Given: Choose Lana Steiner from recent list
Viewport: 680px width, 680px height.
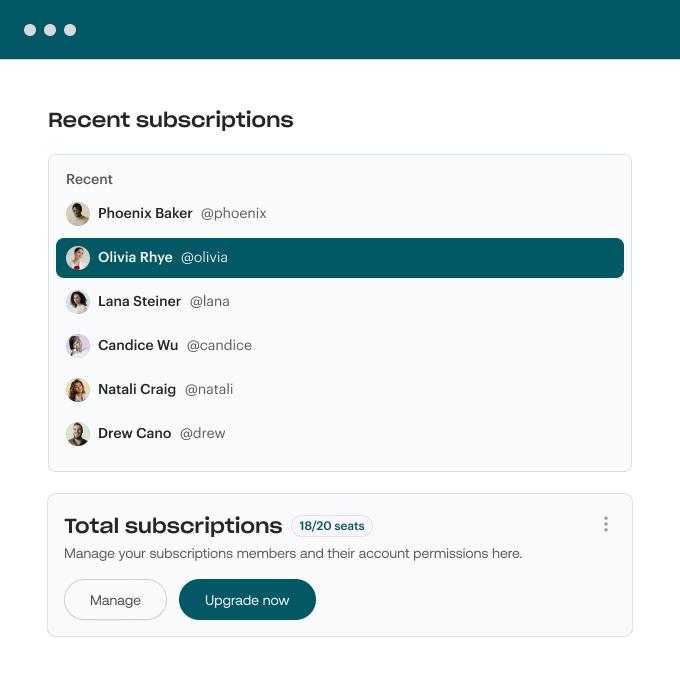Looking at the screenshot, I should [139, 302].
